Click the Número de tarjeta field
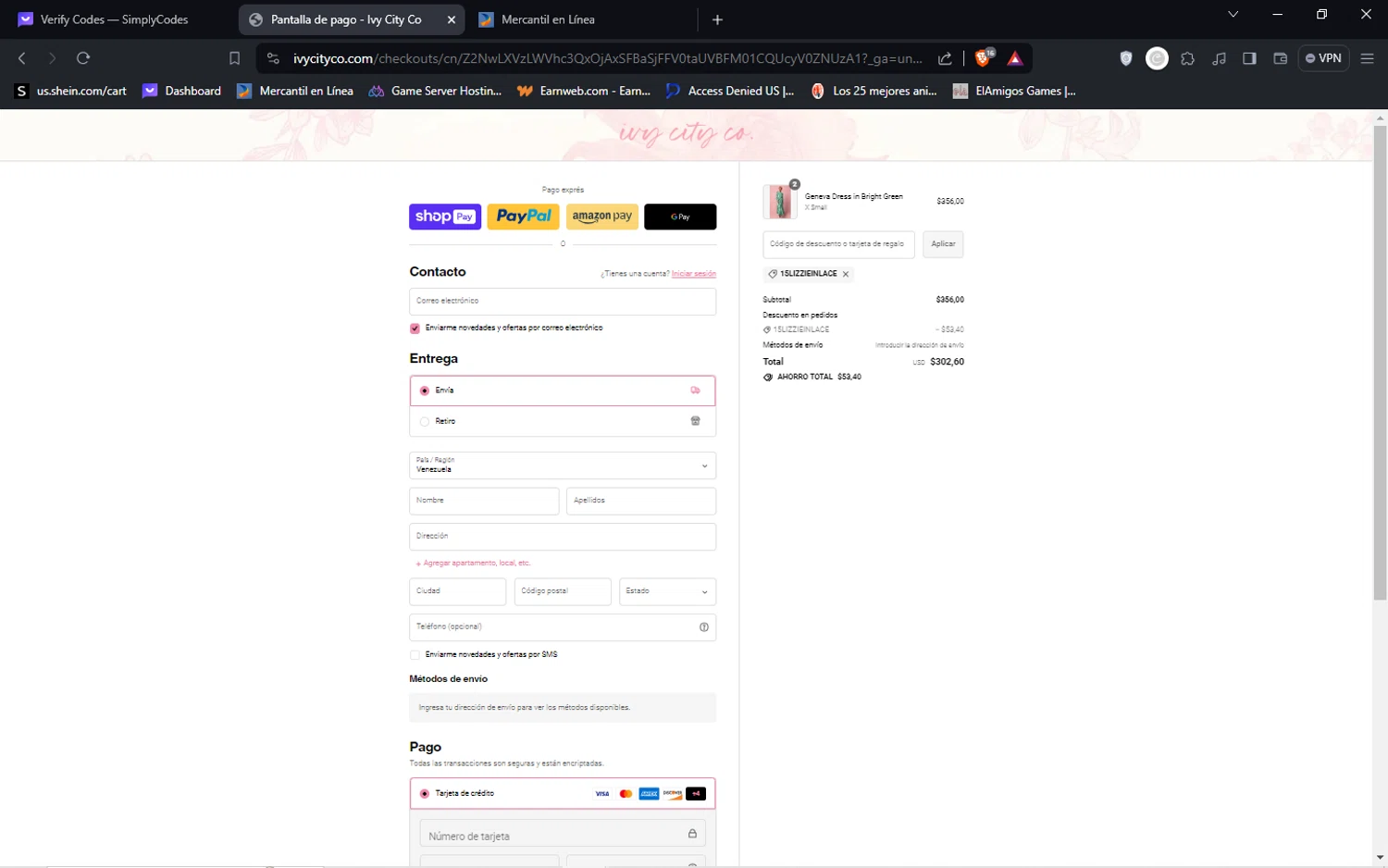 [x=563, y=833]
